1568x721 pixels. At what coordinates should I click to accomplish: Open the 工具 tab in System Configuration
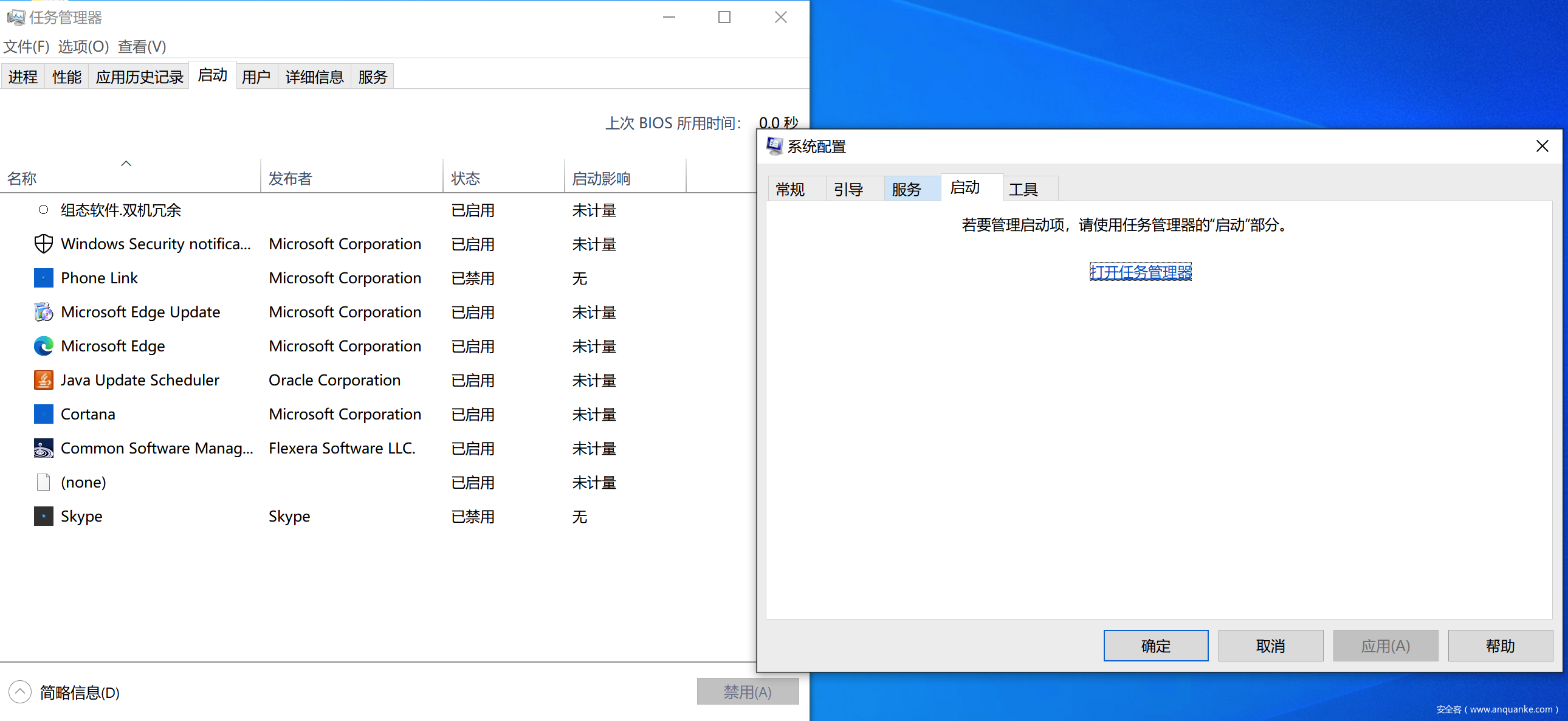point(1023,190)
